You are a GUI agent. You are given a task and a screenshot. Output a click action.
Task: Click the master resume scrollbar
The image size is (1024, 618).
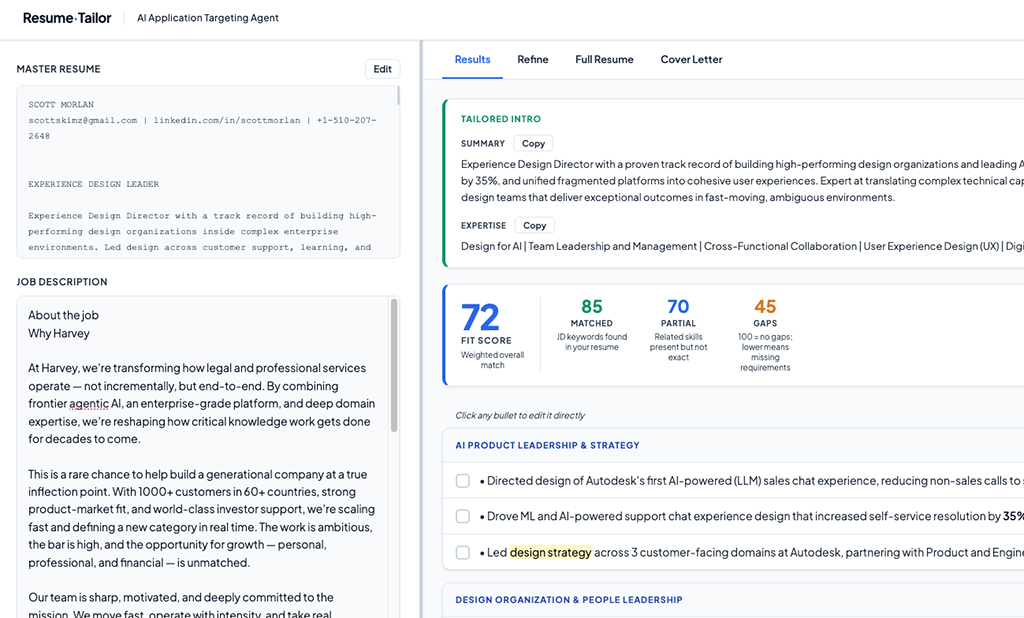pos(398,95)
